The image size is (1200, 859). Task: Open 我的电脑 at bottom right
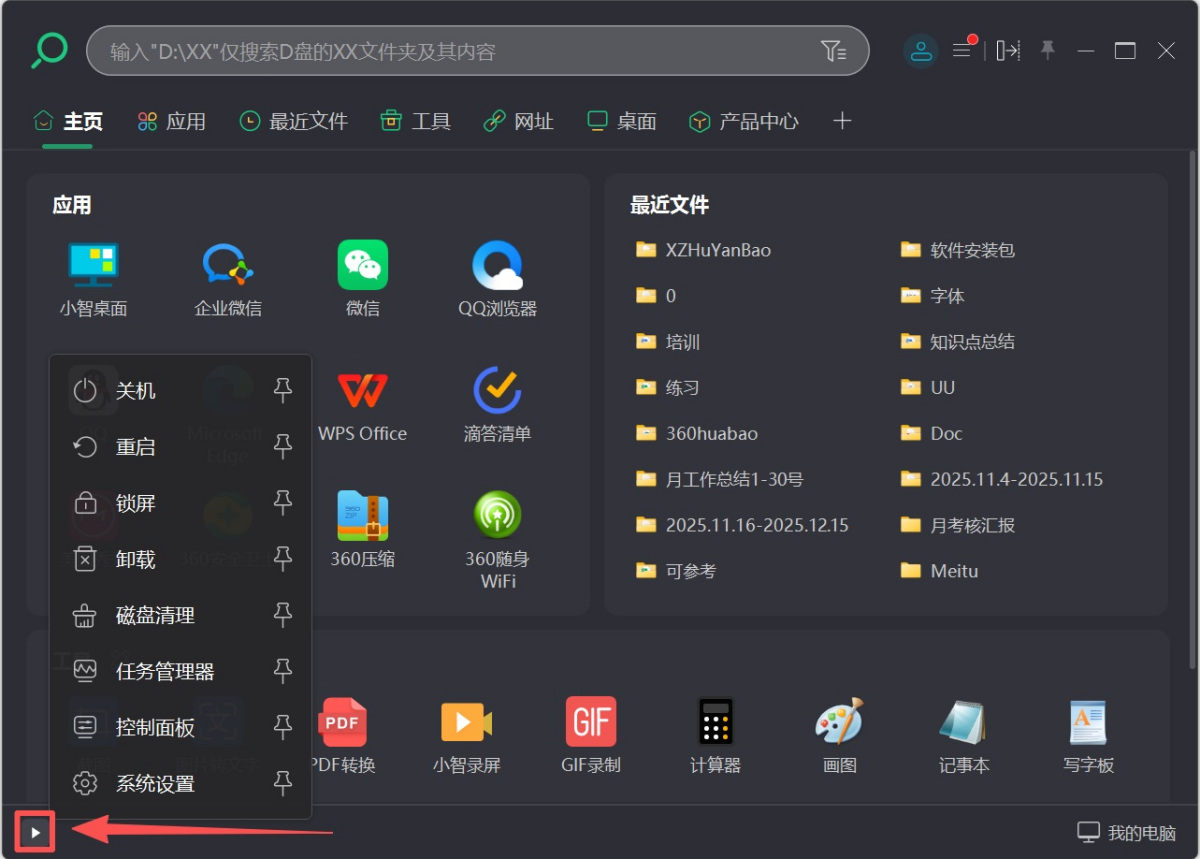tap(1128, 831)
